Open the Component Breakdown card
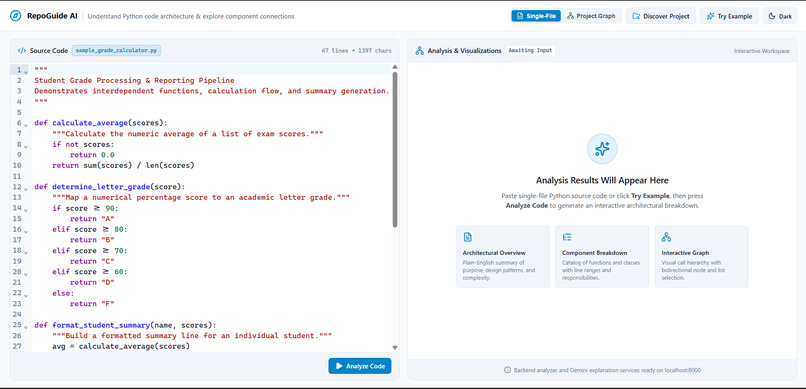 pyautogui.click(x=602, y=256)
